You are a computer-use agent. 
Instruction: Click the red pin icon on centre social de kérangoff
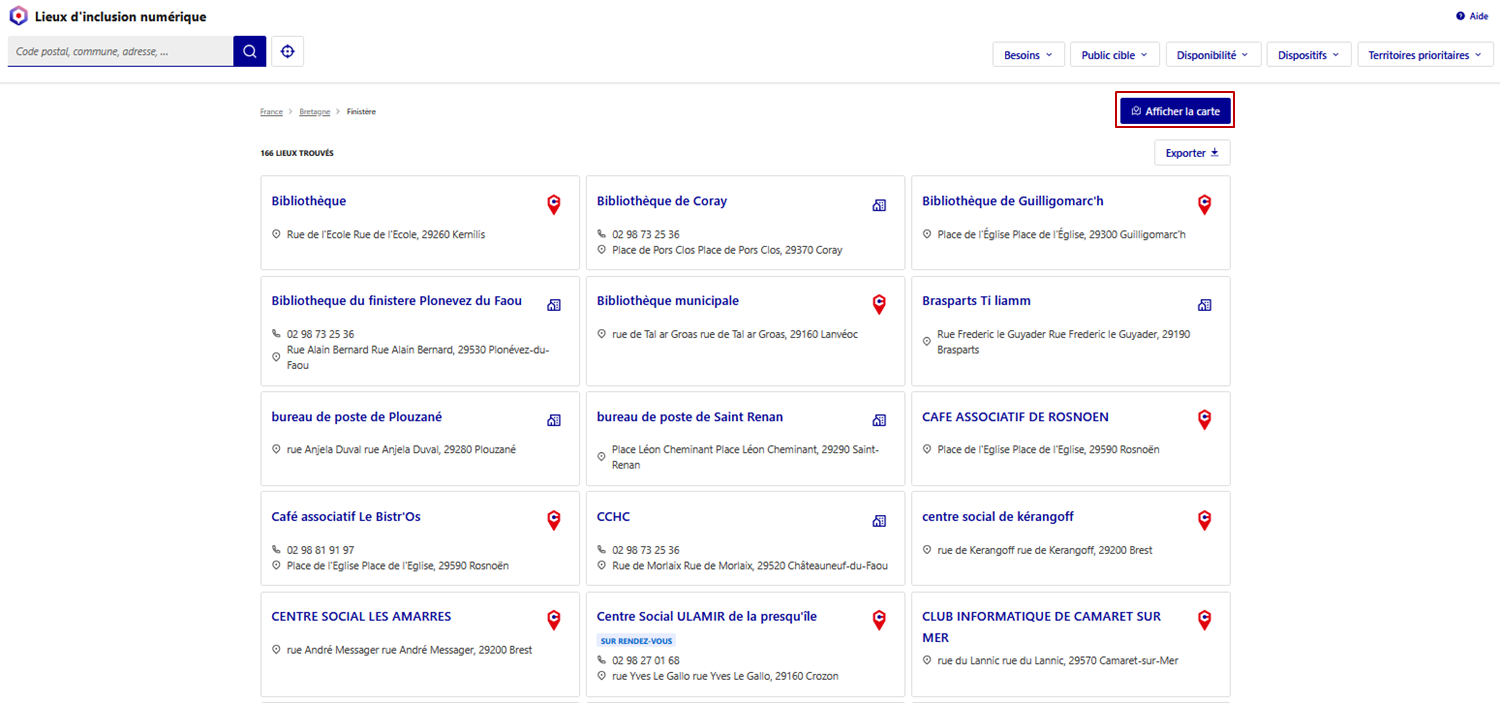click(1204, 520)
